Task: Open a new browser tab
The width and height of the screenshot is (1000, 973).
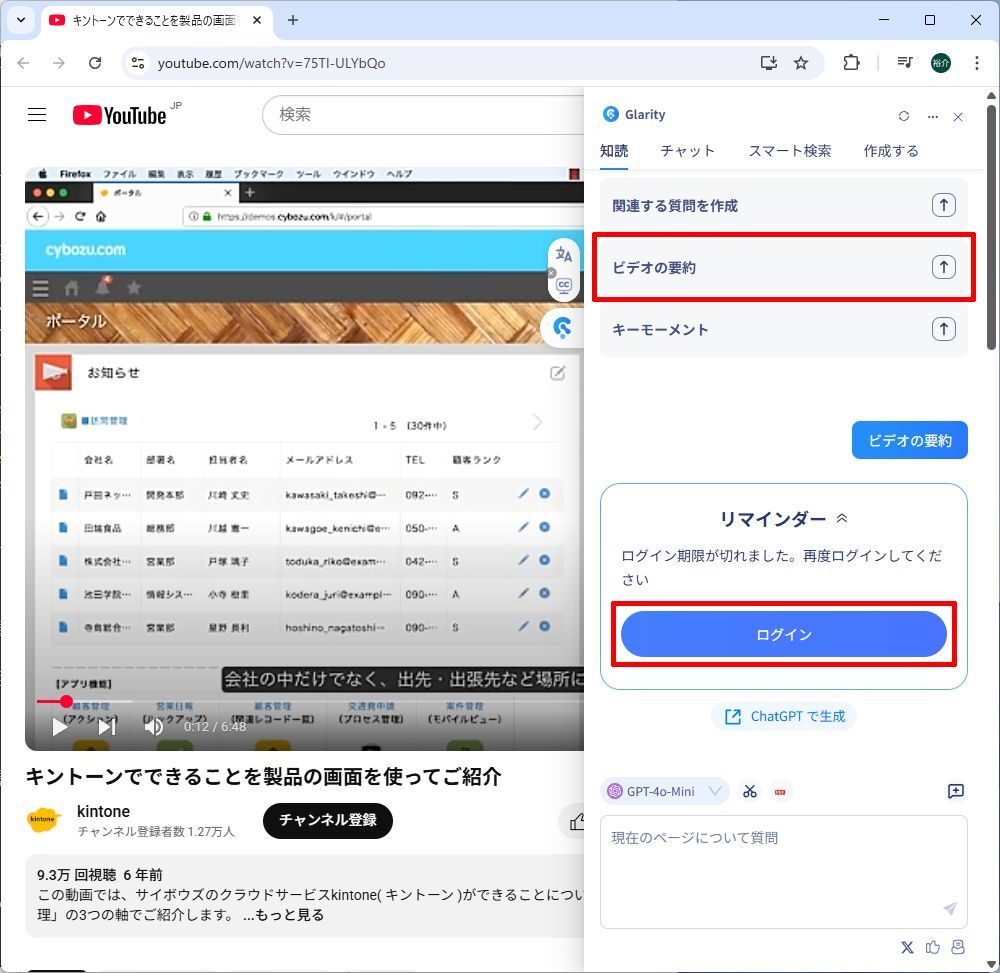Action: pos(293,20)
